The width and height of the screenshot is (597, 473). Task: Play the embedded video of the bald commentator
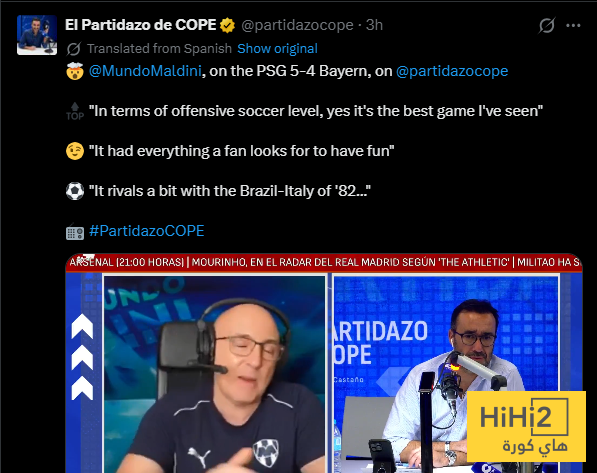coord(215,374)
